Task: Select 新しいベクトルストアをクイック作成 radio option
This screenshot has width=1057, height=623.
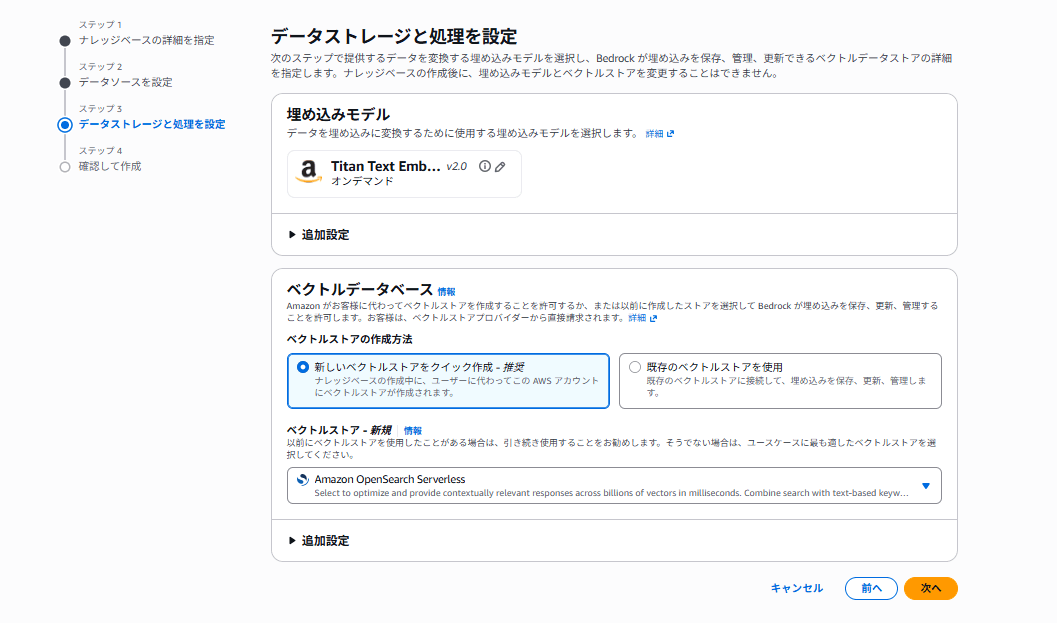Action: coord(303,367)
